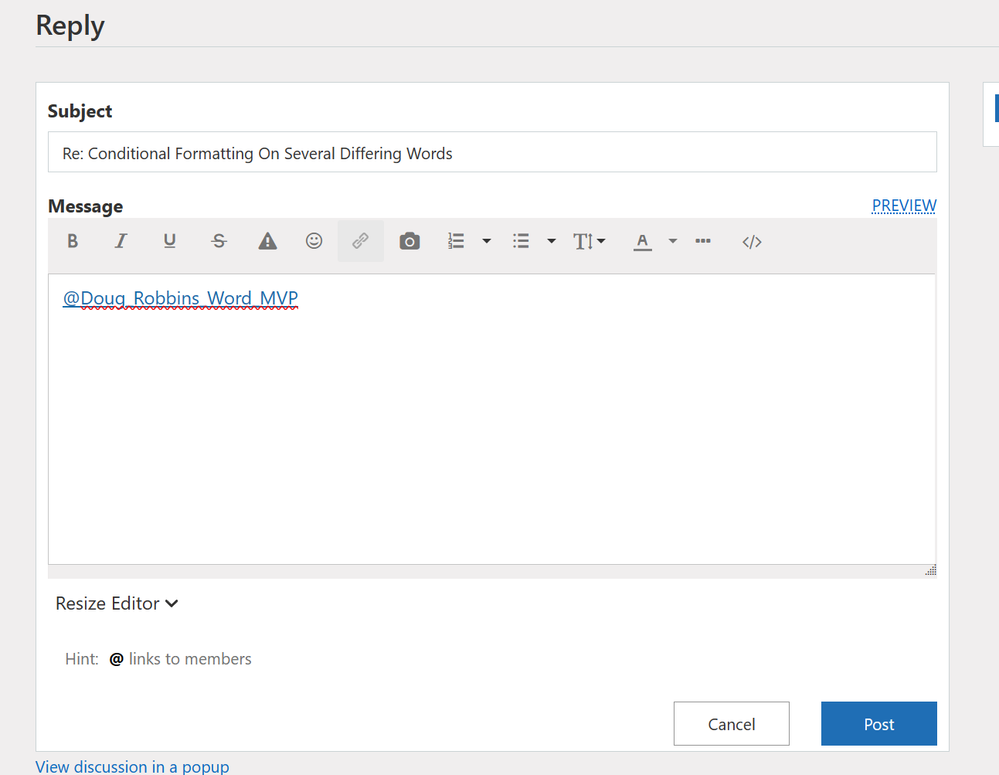The image size is (999, 775).
Task: Post the reply
Action: [878, 723]
